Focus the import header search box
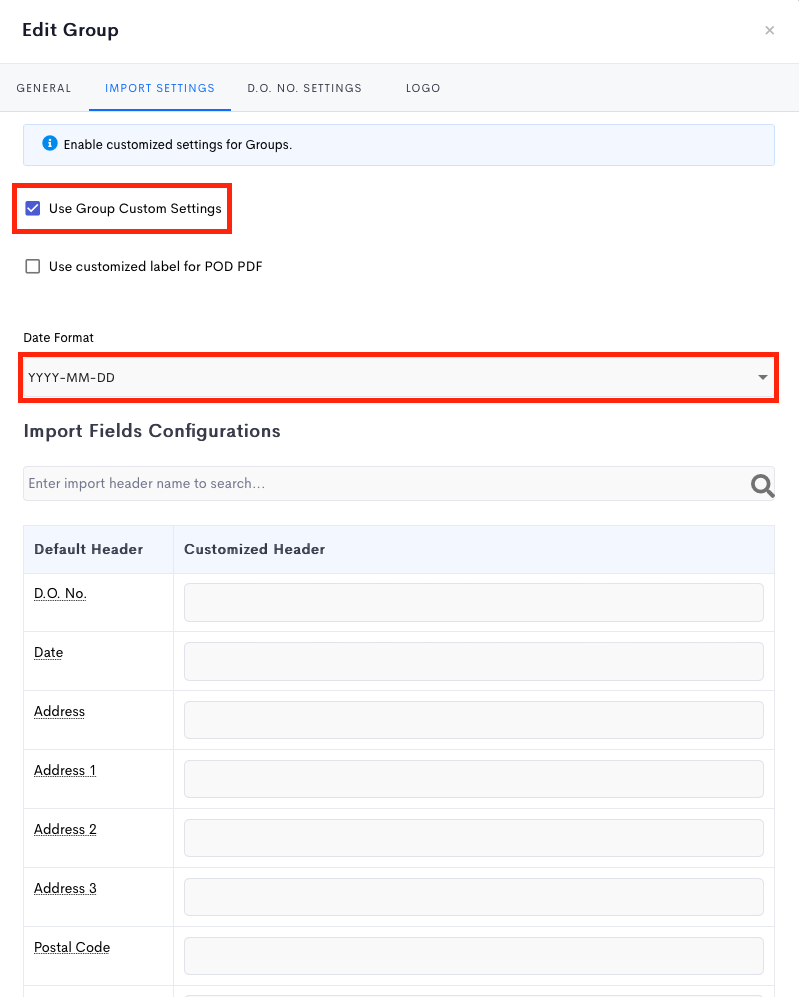The width and height of the screenshot is (799, 997). pos(386,483)
